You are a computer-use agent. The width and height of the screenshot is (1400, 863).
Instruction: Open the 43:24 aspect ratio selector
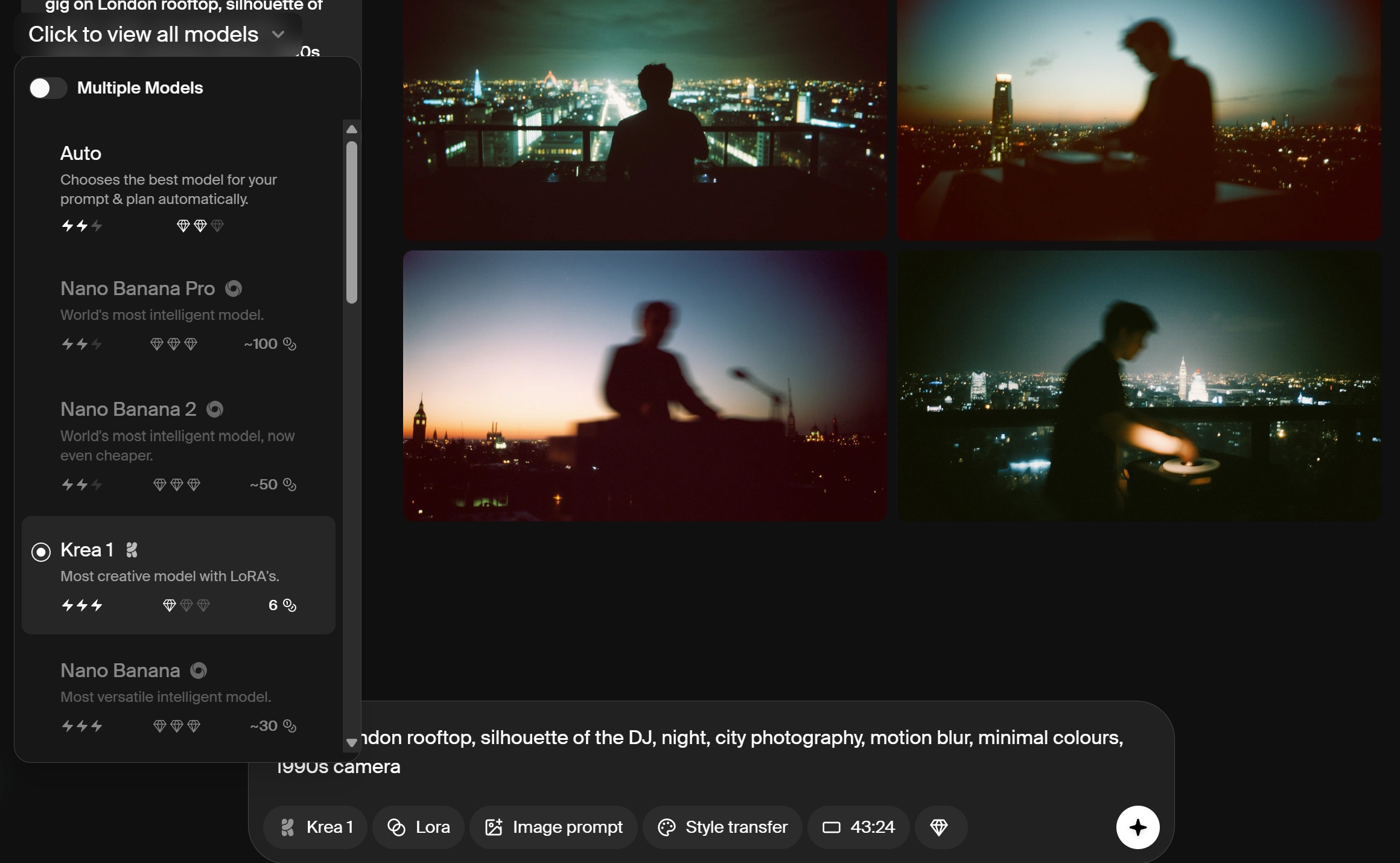click(858, 827)
